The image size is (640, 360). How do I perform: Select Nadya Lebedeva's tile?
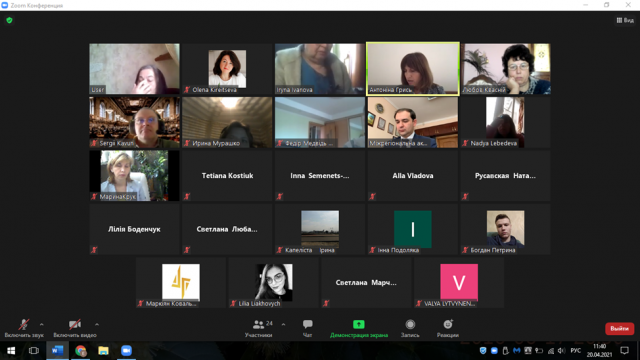(x=505, y=122)
